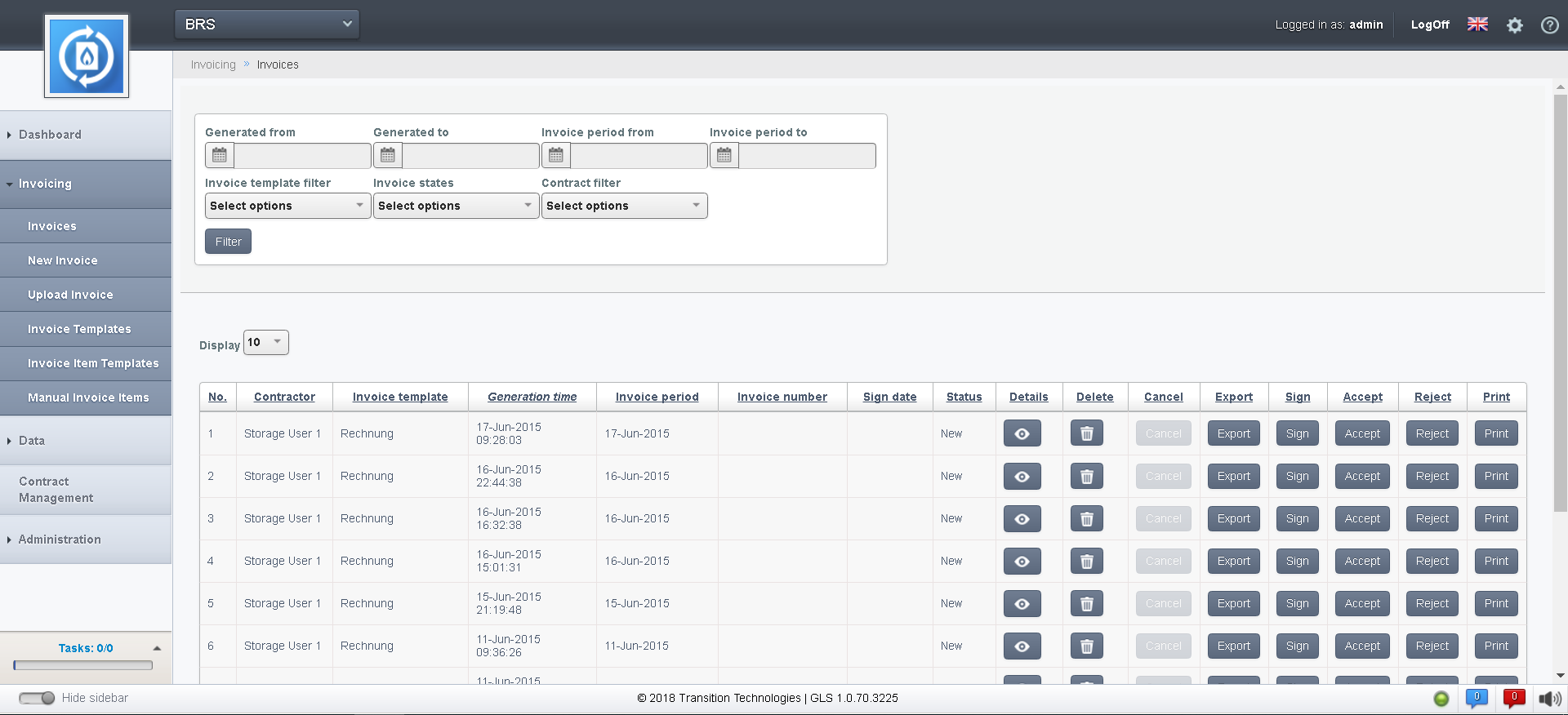The height and width of the screenshot is (715, 1568).
Task: Click the settings gear icon in header
Action: [x=1515, y=25]
